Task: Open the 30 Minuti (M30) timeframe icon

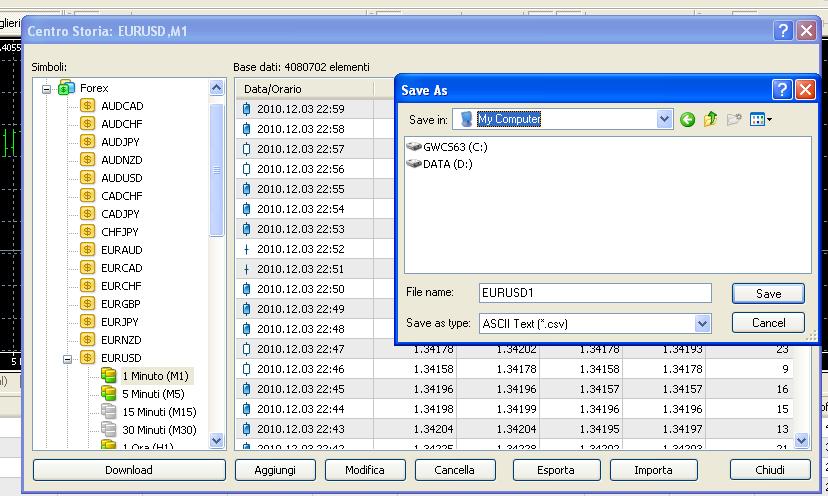Action: pos(108,429)
